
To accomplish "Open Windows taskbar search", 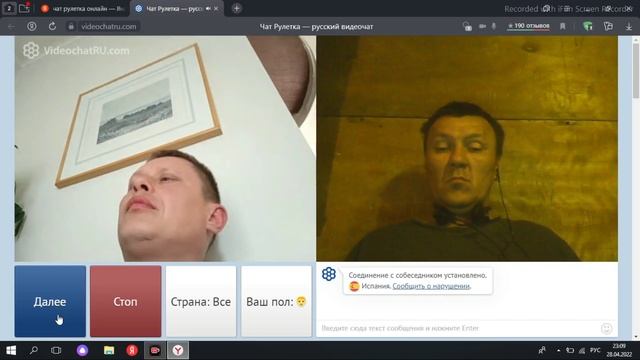I will (x=34, y=350).
